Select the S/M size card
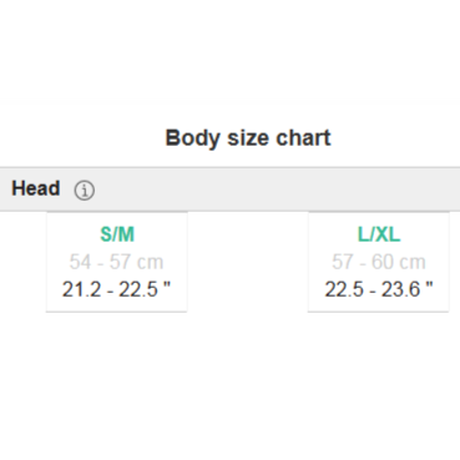460x460 pixels. tap(117, 262)
